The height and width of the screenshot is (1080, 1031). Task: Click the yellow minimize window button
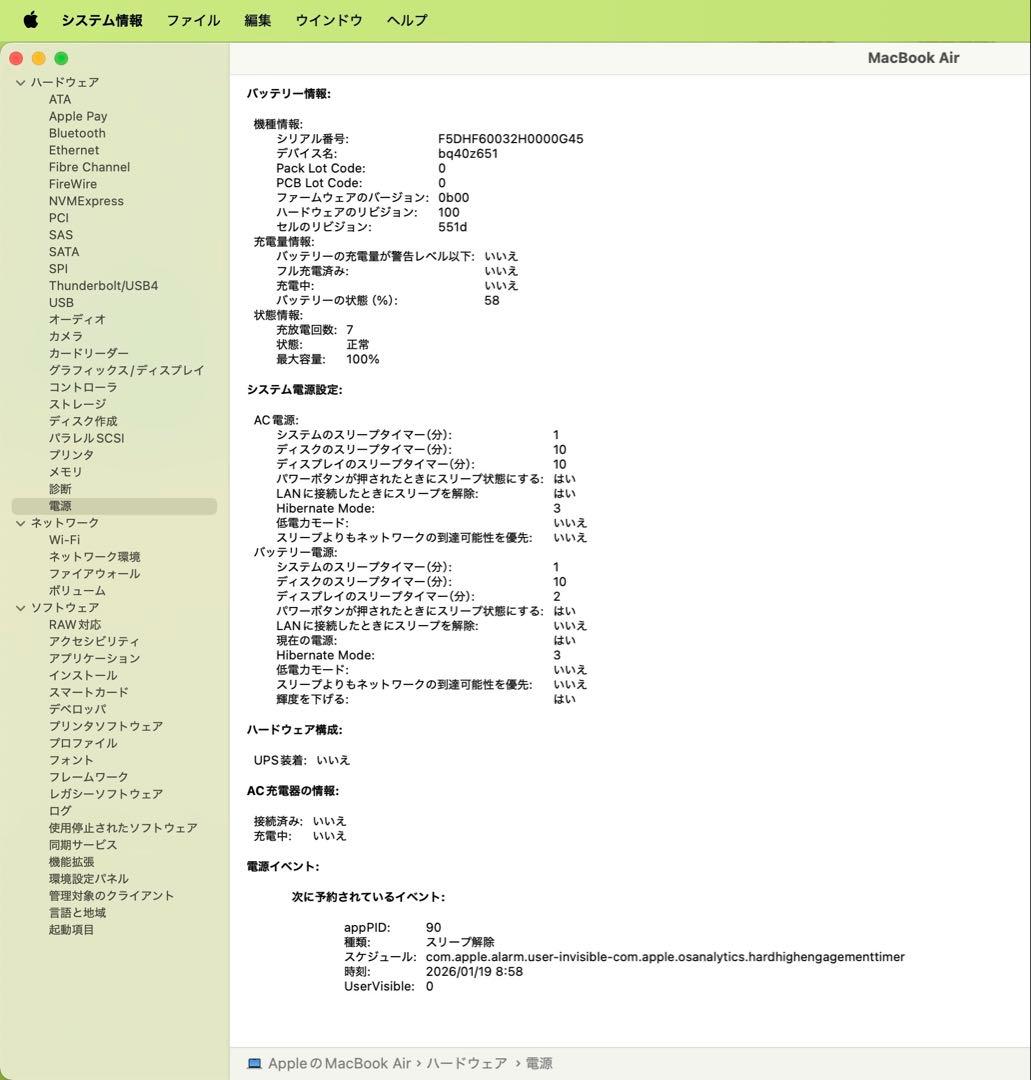(x=38, y=59)
